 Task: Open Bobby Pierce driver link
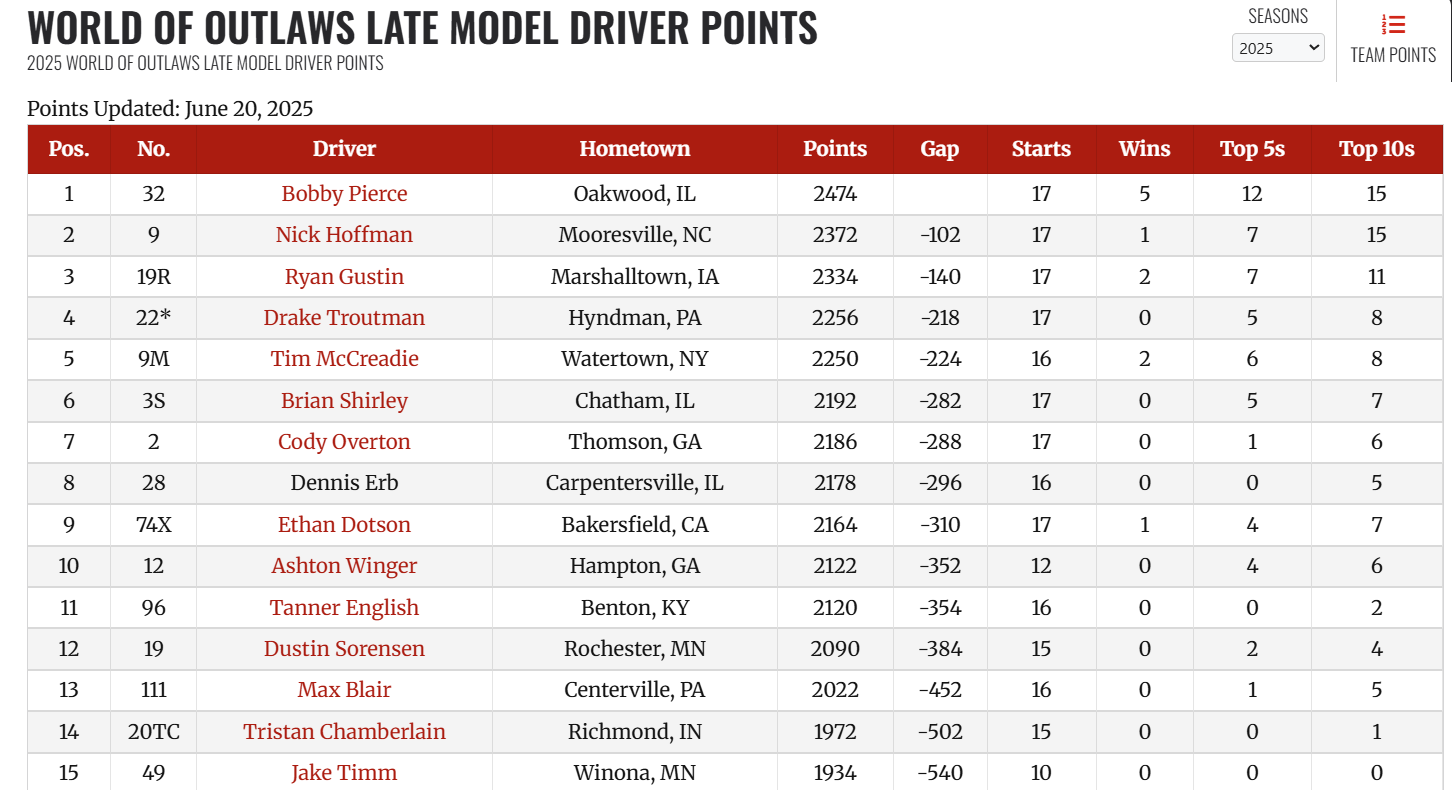pyautogui.click(x=344, y=194)
